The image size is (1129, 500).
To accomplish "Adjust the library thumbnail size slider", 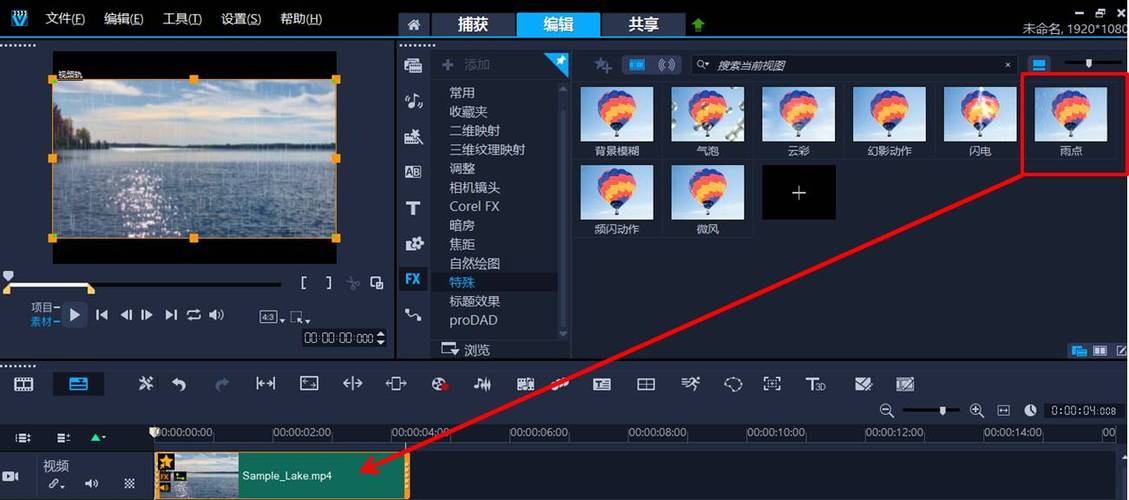I will pos(1089,63).
